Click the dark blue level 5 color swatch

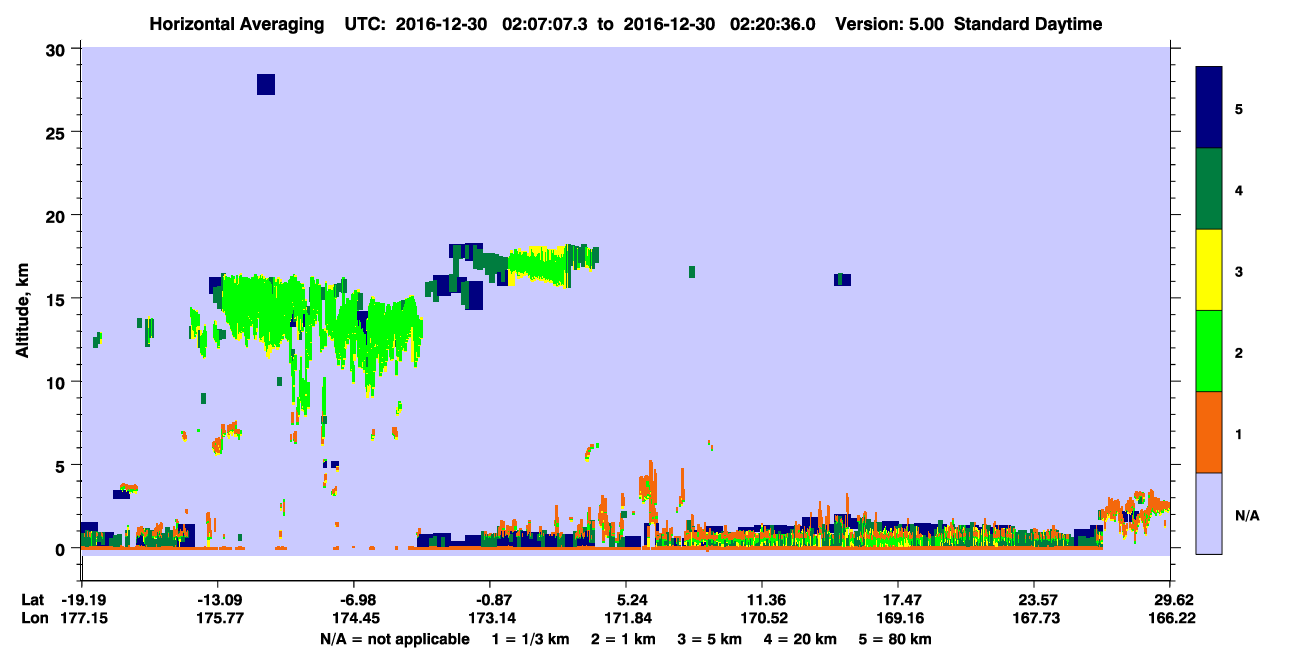tap(1209, 107)
